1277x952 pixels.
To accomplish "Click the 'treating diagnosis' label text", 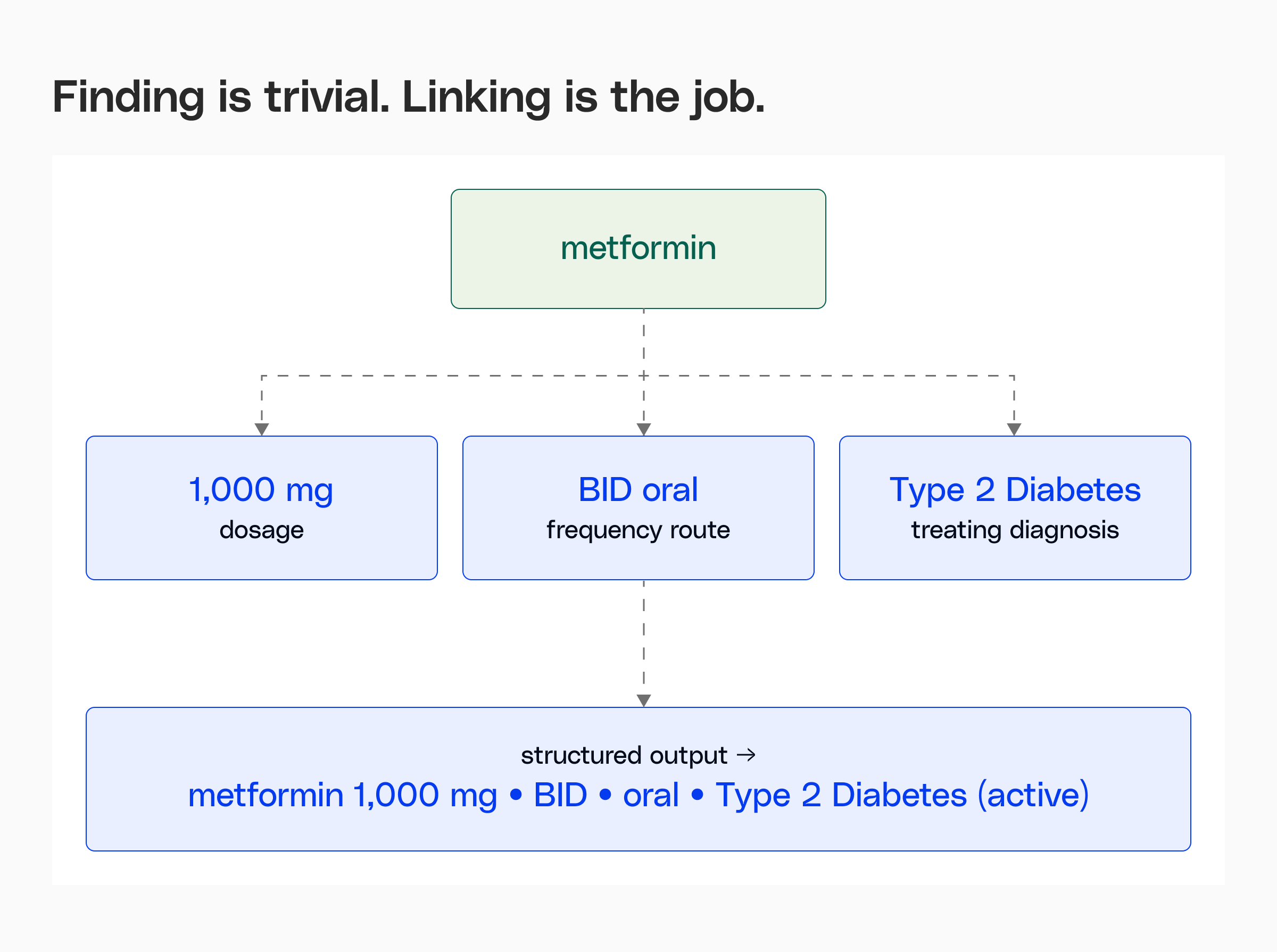I will pos(1015,530).
